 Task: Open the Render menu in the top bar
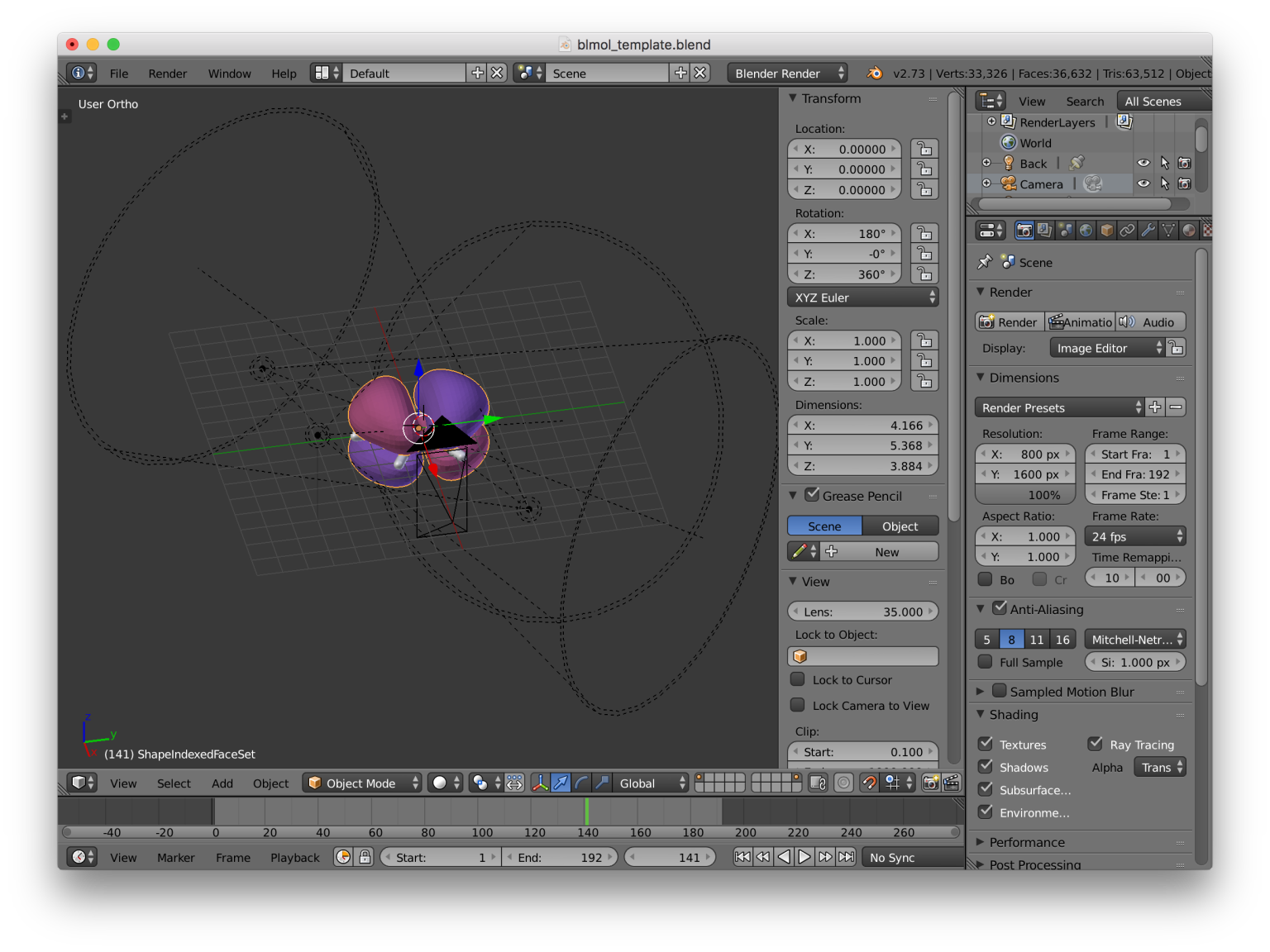[167, 73]
